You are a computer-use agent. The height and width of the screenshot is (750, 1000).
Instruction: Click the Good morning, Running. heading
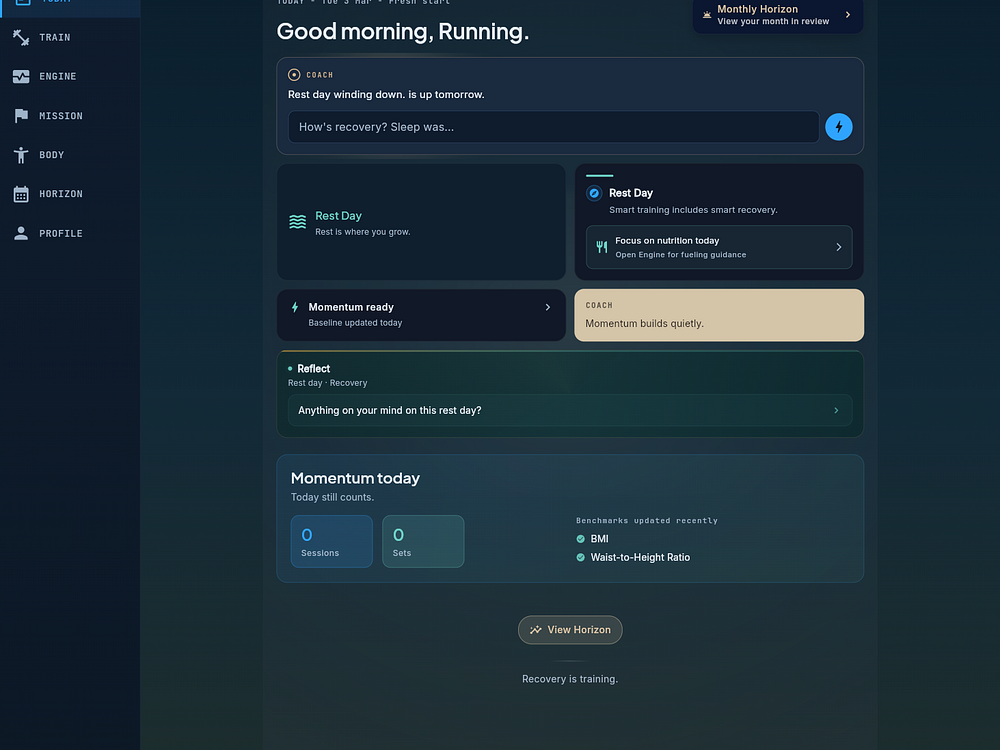tap(402, 31)
